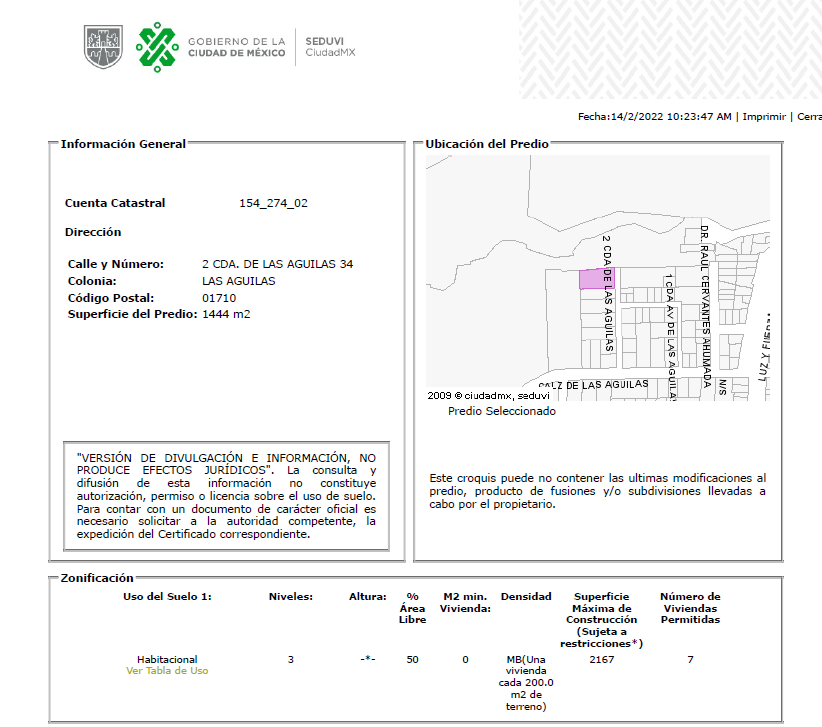Click the cadastral account number 154_274_02
This screenshot has height=727, width=822.
pyautogui.click(x=273, y=203)
